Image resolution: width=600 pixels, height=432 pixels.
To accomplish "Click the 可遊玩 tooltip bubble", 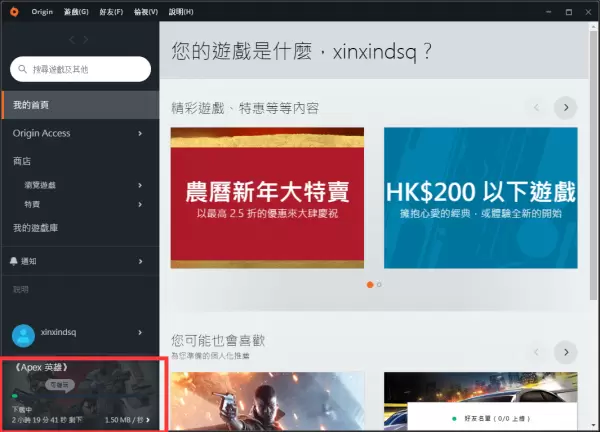I will (x=60, y=385).
